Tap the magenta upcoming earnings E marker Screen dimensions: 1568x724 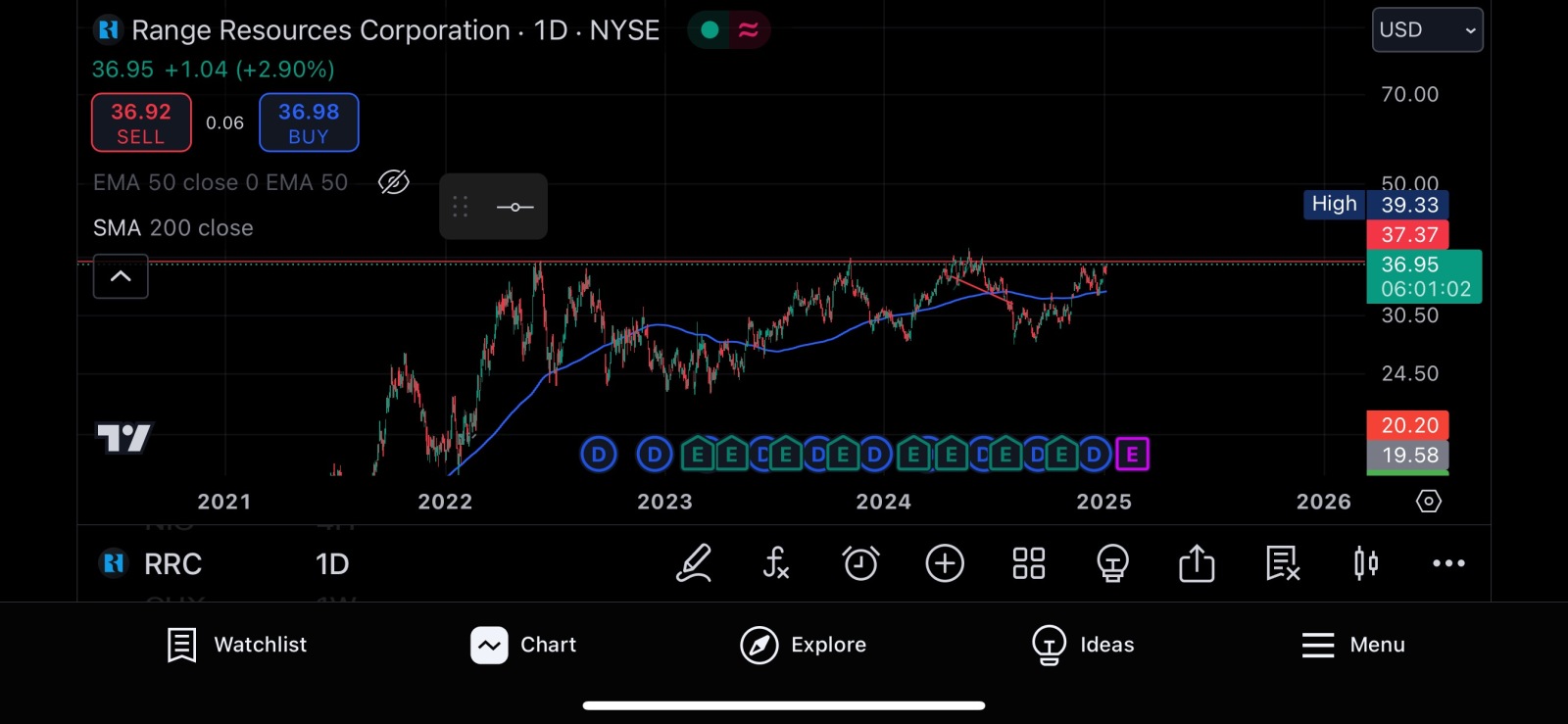pyautogui.click(x=1132, y=455)
